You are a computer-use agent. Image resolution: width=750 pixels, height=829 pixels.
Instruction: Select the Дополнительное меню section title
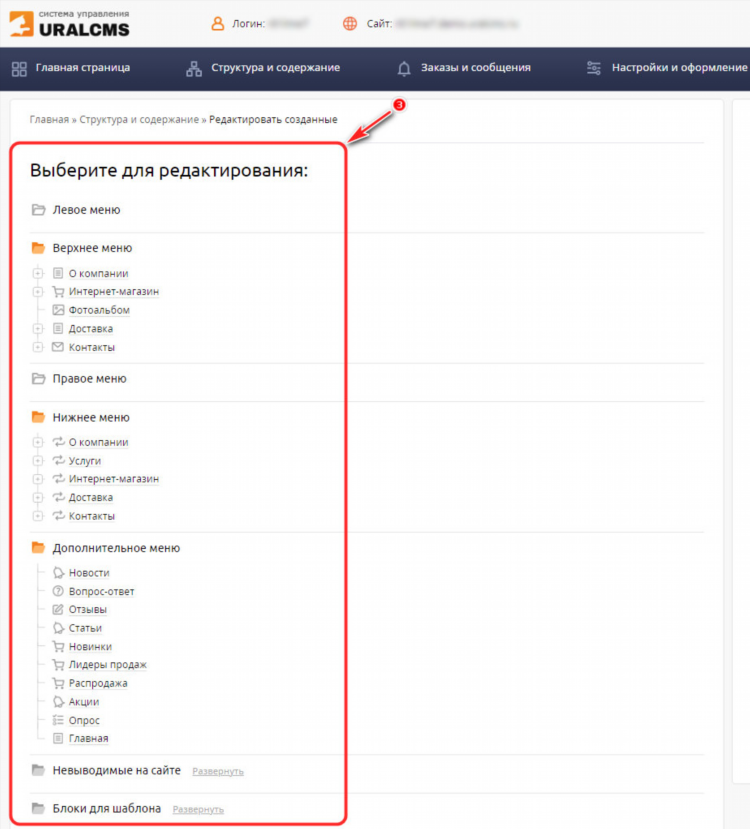(116, 548)
